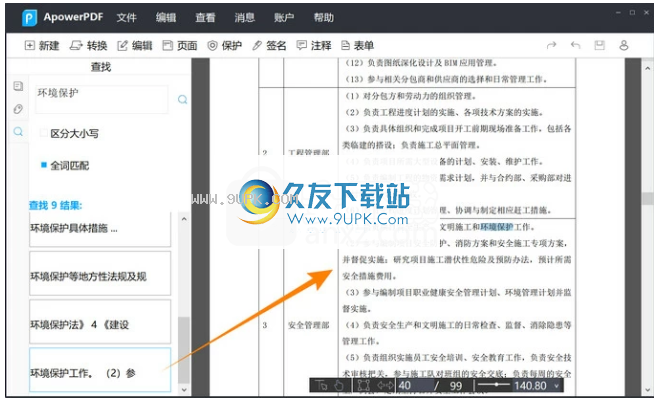The width and height of the screenshot is (654, 404).
Task: Select result 环境保护法》4《建设
Action: [100, 322]
